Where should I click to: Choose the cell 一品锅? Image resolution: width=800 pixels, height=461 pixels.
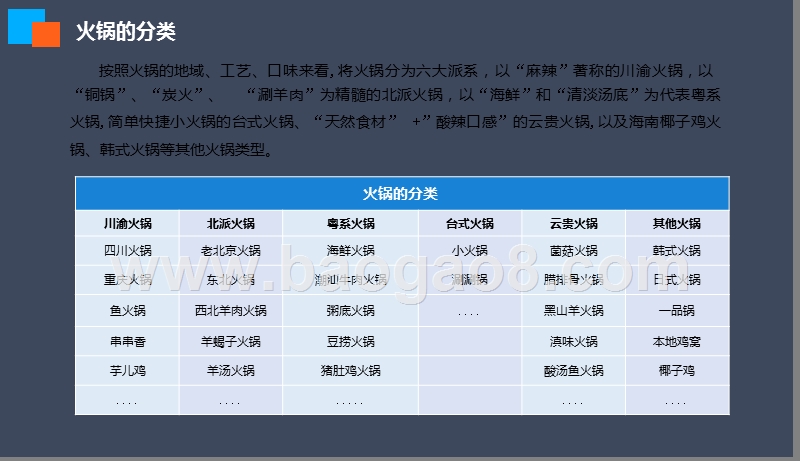tap(677, 310)
